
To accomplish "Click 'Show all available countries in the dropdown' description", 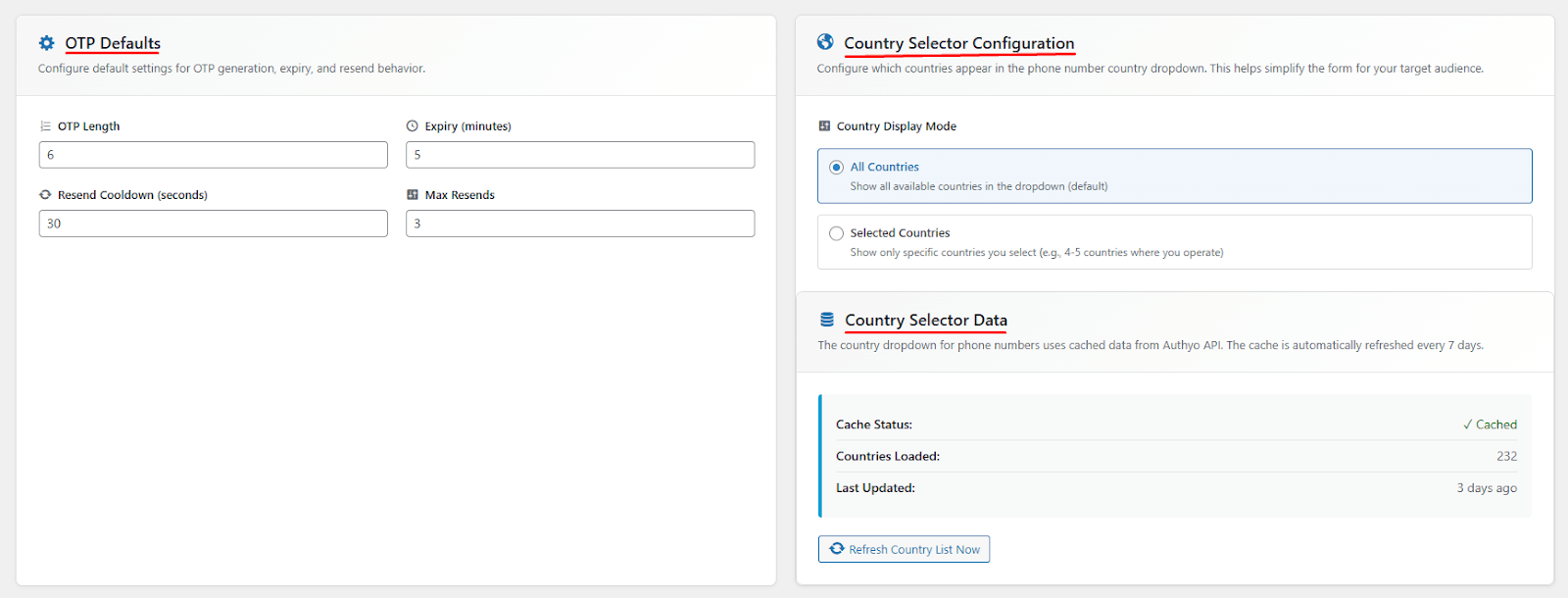I will [979, 186].
